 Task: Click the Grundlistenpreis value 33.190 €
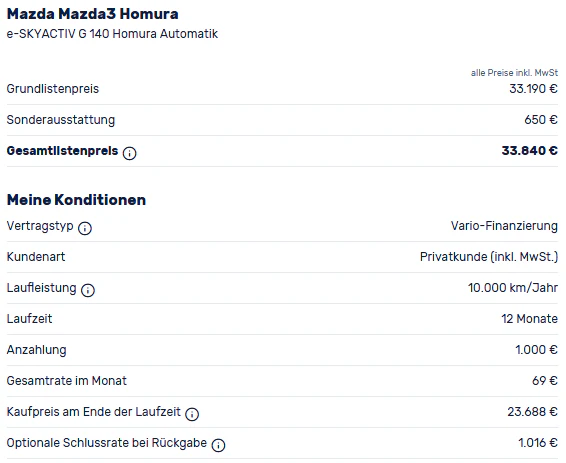point(534,89)
